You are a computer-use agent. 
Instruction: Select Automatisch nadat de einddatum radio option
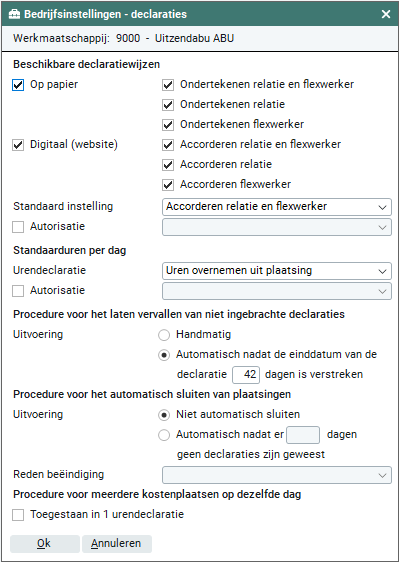click(x=164, y=355)
